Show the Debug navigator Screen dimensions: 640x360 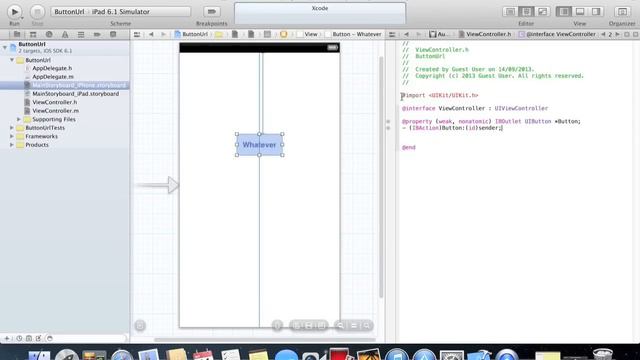click(x=81, y=35)
